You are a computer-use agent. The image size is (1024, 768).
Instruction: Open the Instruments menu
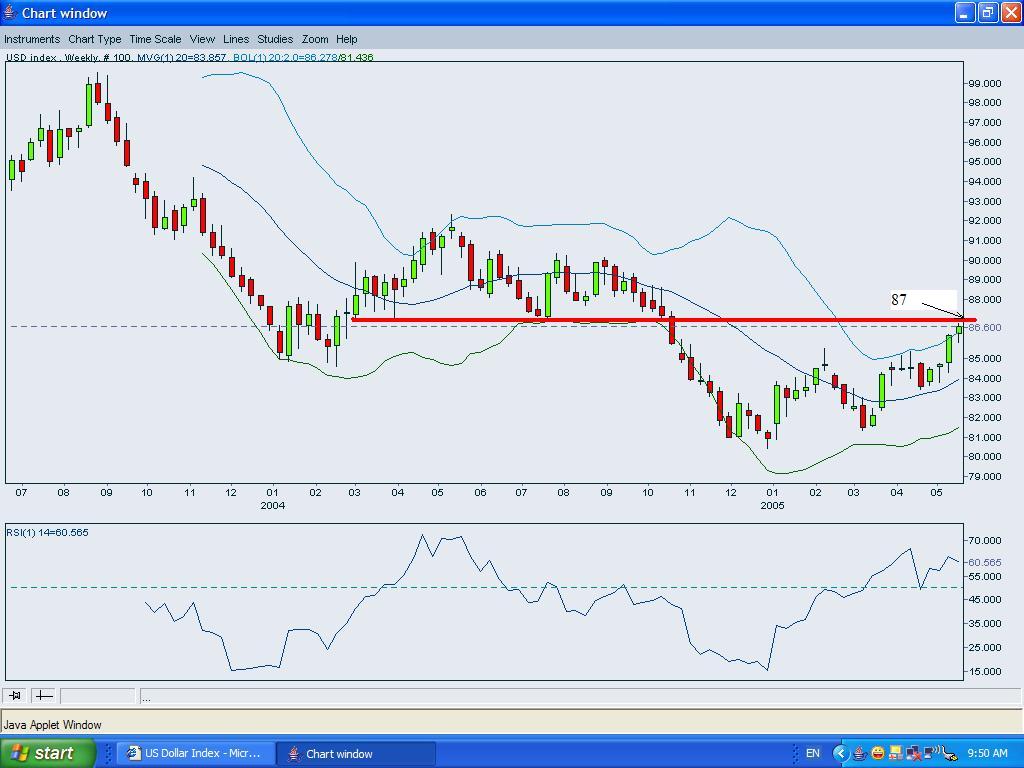tap(32, 39)
